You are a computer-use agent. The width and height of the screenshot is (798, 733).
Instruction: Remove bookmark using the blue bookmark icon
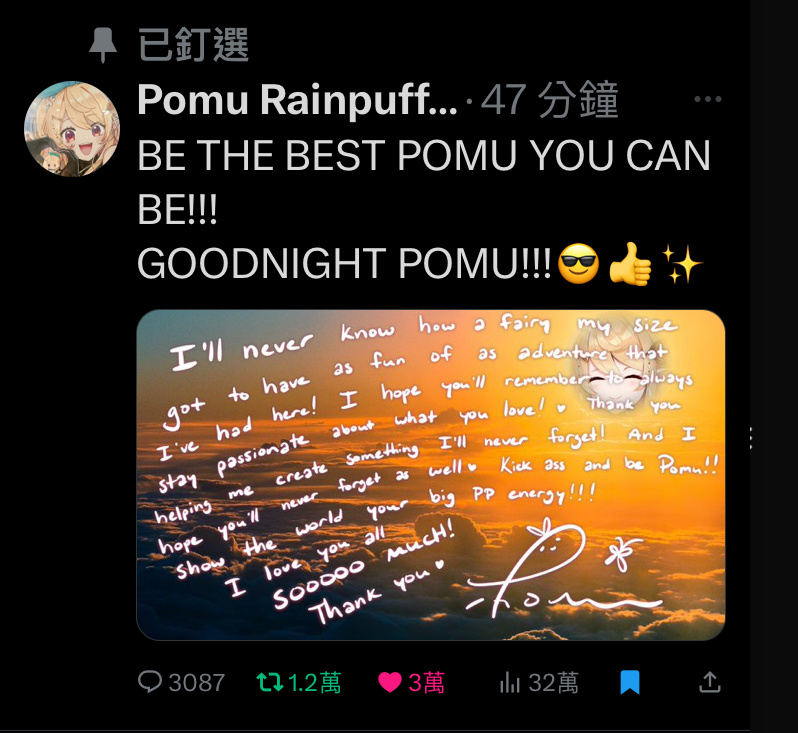pos(630,682)
